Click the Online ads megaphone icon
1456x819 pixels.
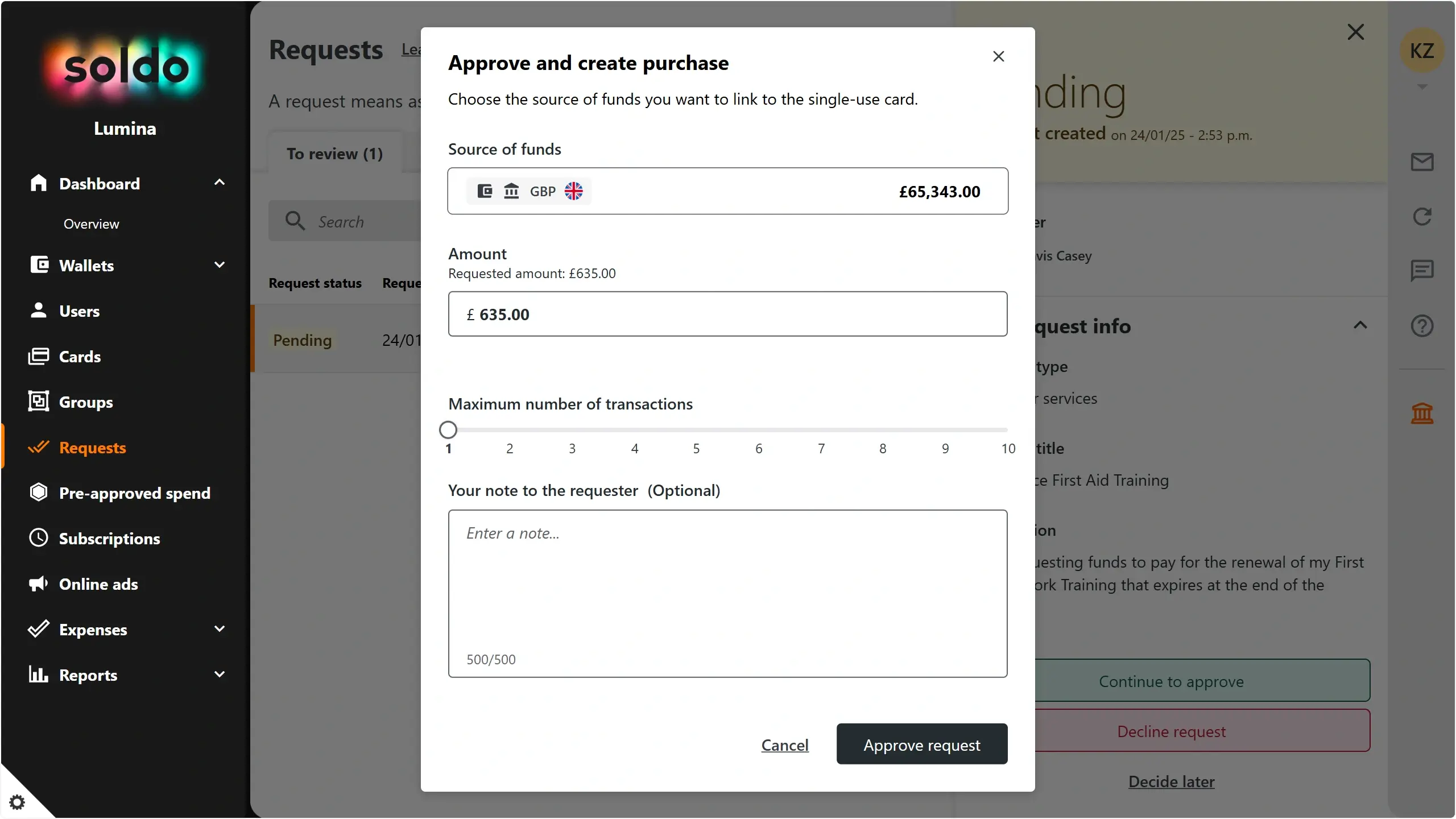pos(39,584)
